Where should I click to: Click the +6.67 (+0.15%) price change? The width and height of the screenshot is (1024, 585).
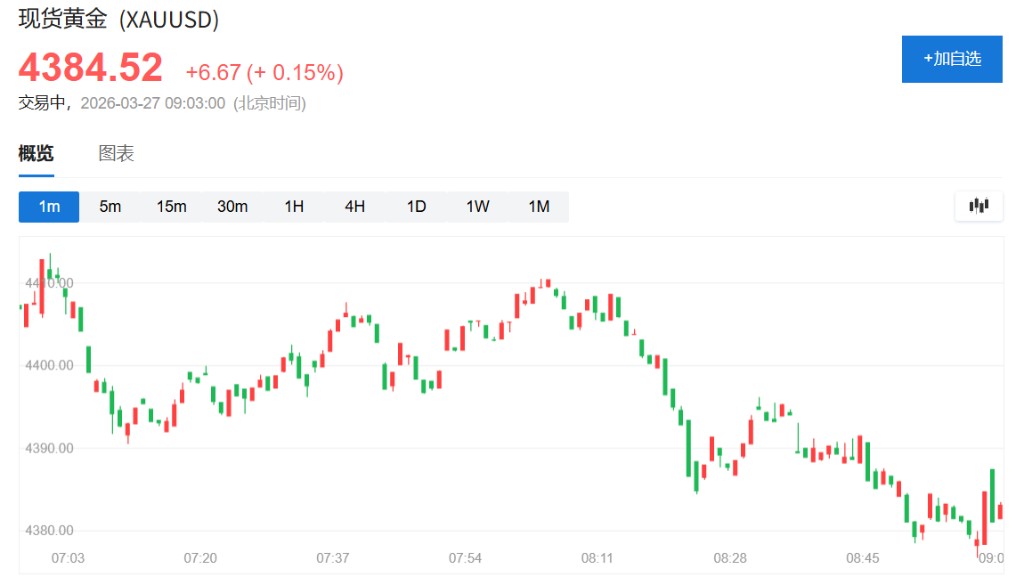point(265,72)
